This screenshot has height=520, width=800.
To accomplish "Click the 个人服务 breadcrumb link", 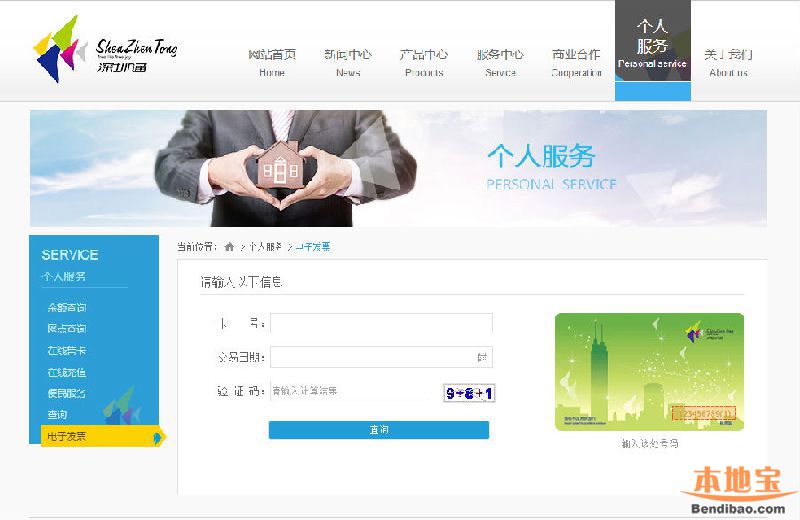I will click(x=265, y=247).
